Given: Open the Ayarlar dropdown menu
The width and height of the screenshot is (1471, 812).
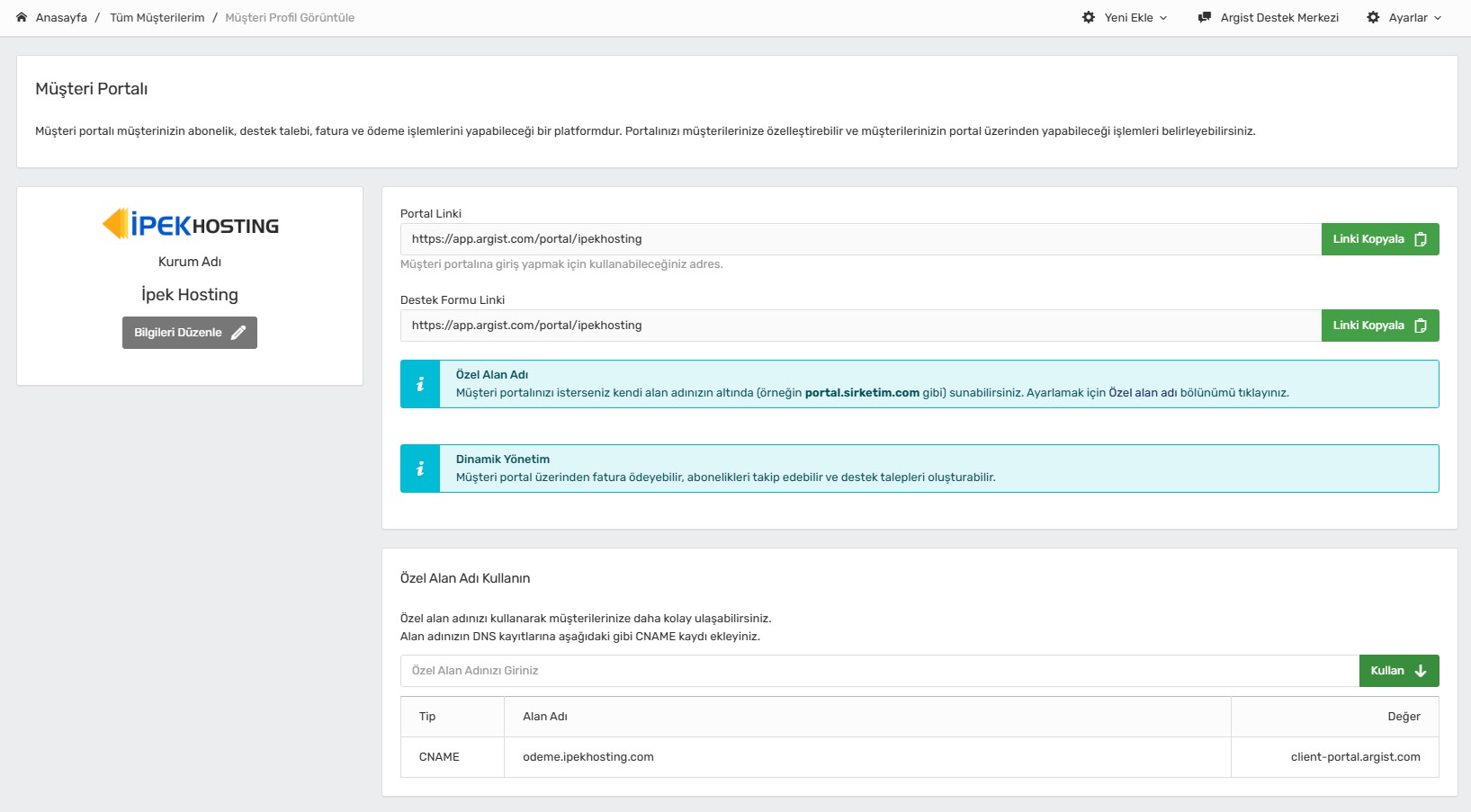Looking at the screenshot, I should pyautogui.click(x=1414, y=17).
